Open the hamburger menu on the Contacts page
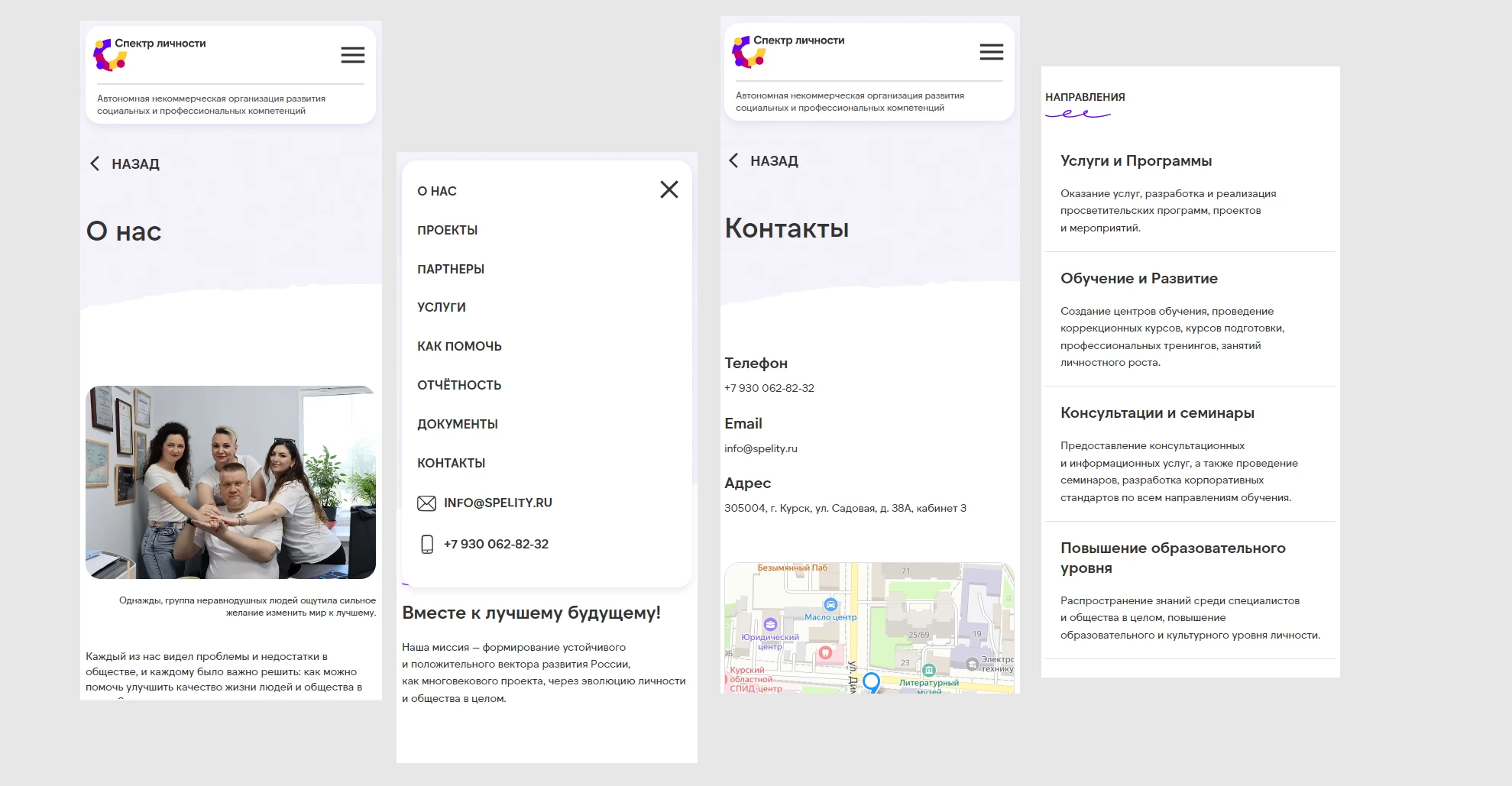 (x=991, y=52)
